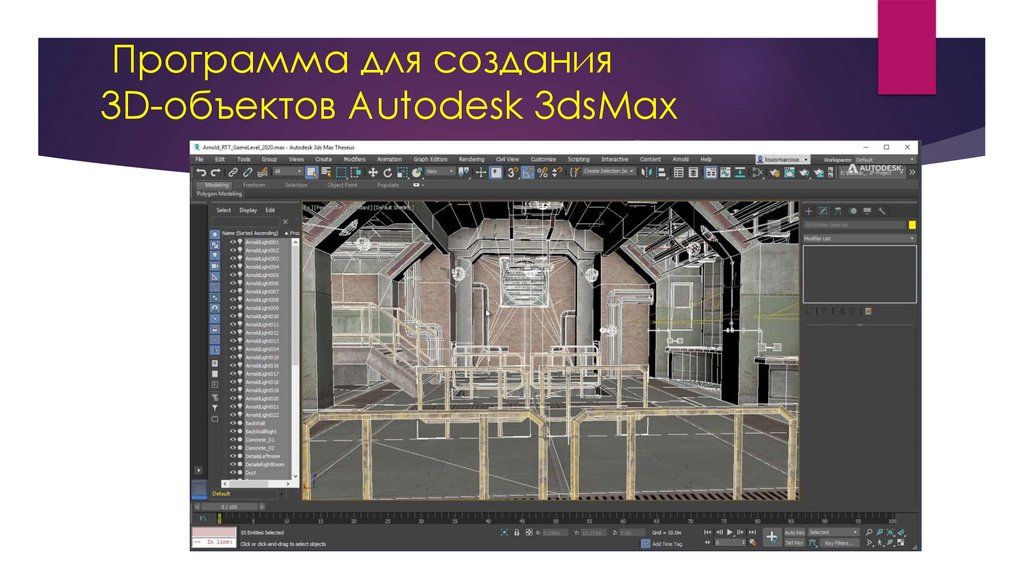Open the Material Editor teapot icon
This screenshot has width=1024, height=574.
coord(775,172)
